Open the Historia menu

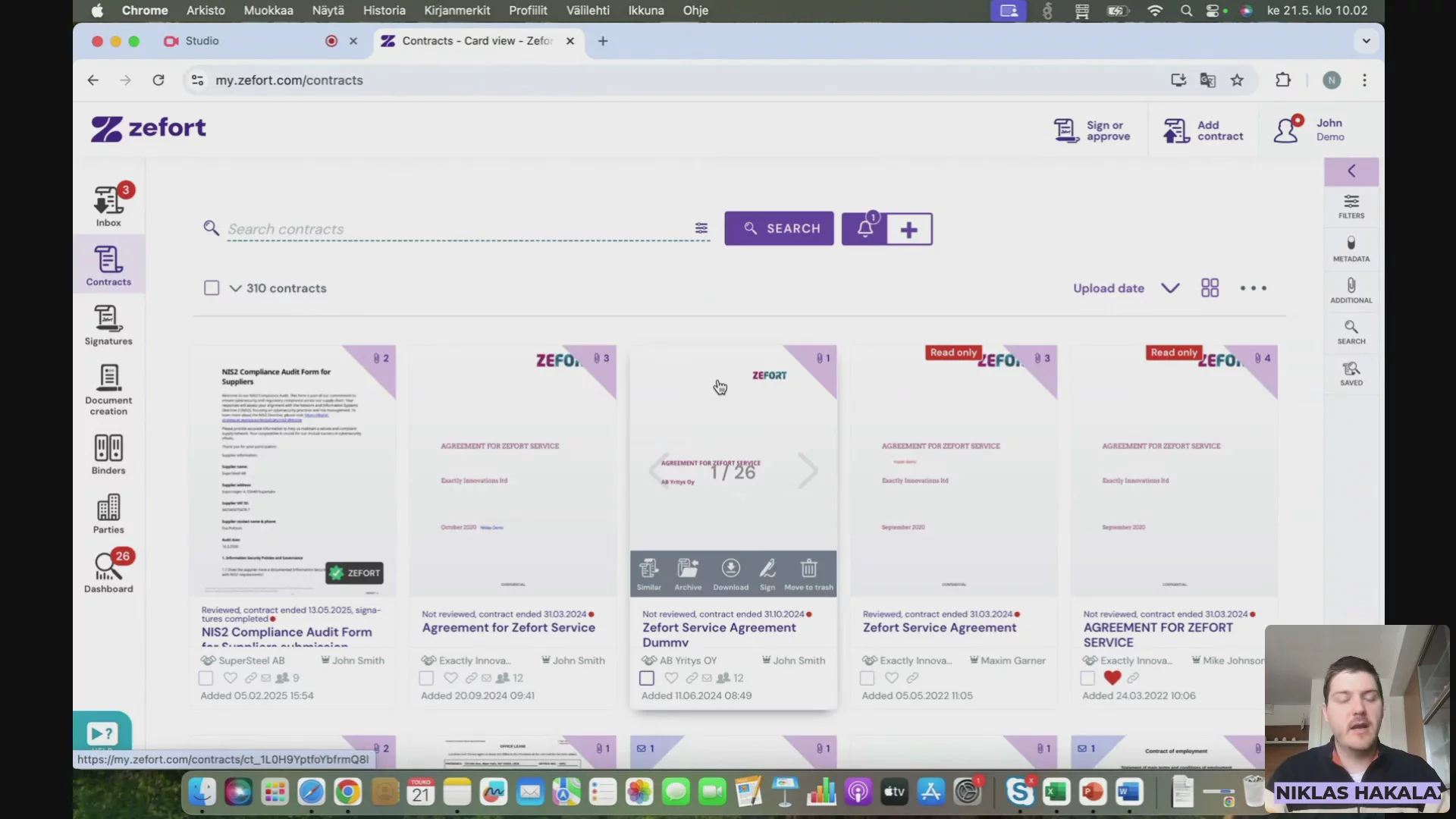click(384, 11)
